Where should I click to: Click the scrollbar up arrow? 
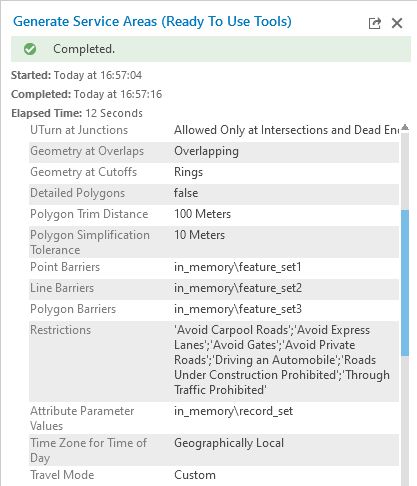point(405,127)
